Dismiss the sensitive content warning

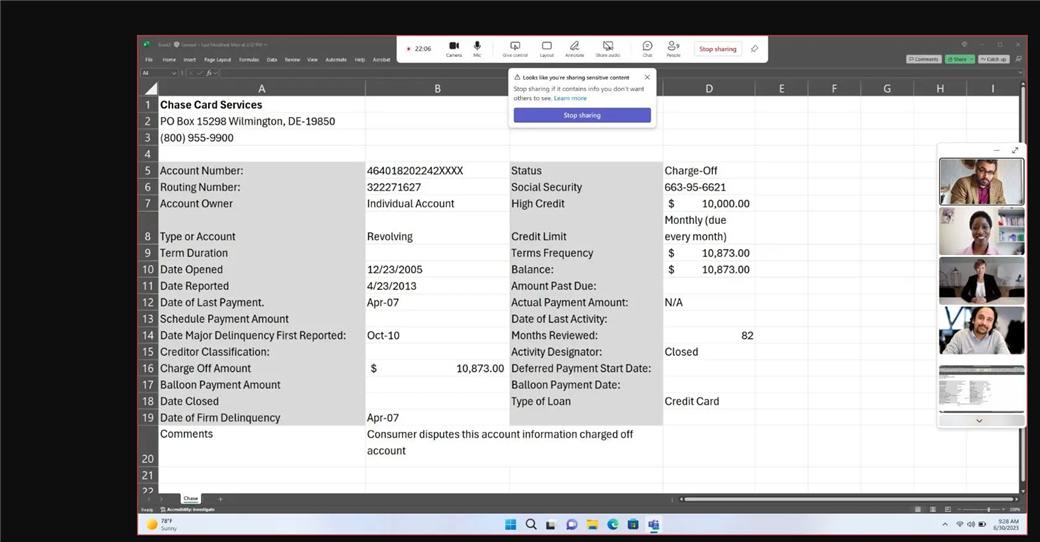point(647,77)
